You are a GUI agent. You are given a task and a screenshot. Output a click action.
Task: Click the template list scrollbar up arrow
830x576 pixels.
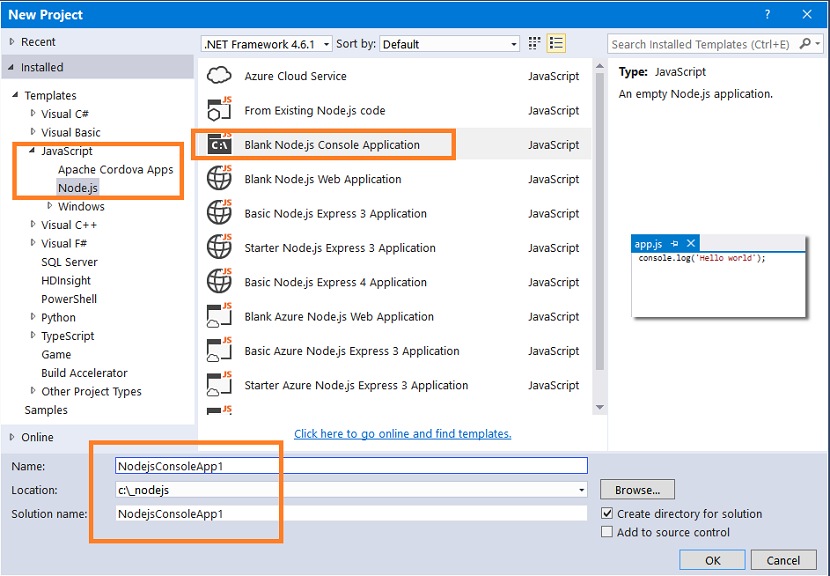[600, 66]
